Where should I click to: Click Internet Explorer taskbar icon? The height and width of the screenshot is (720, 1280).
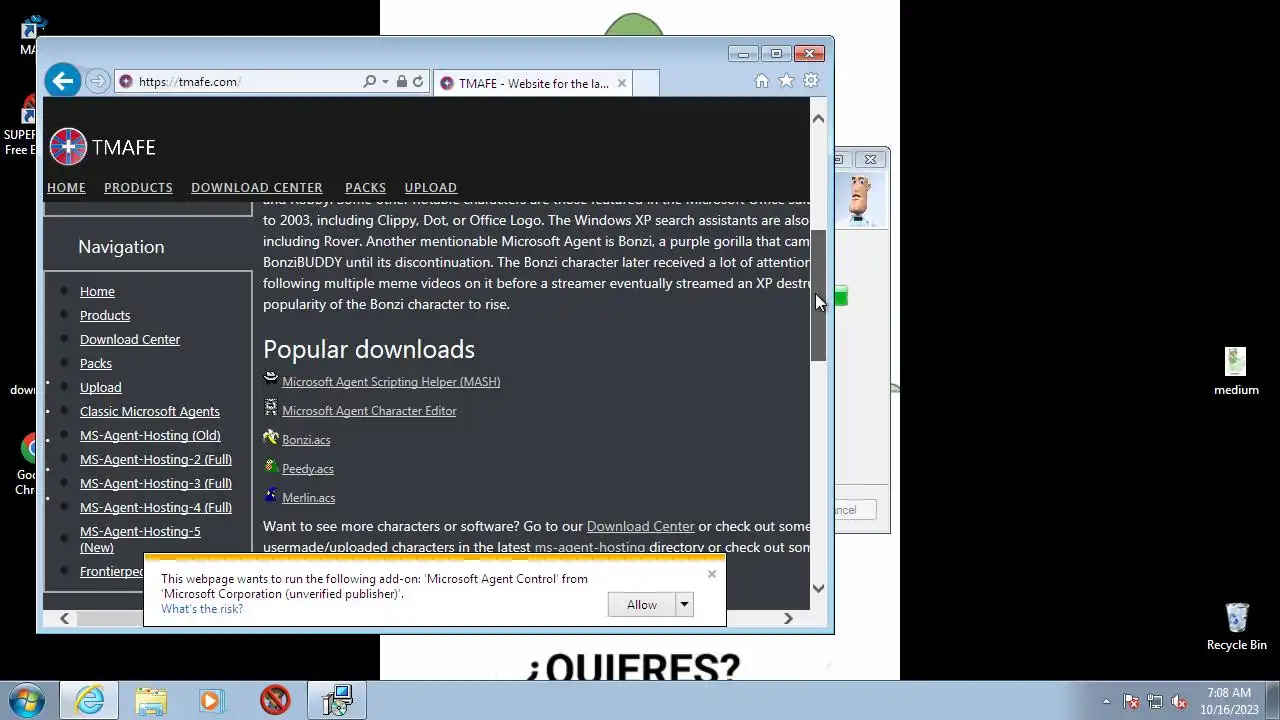coord(89,700)
